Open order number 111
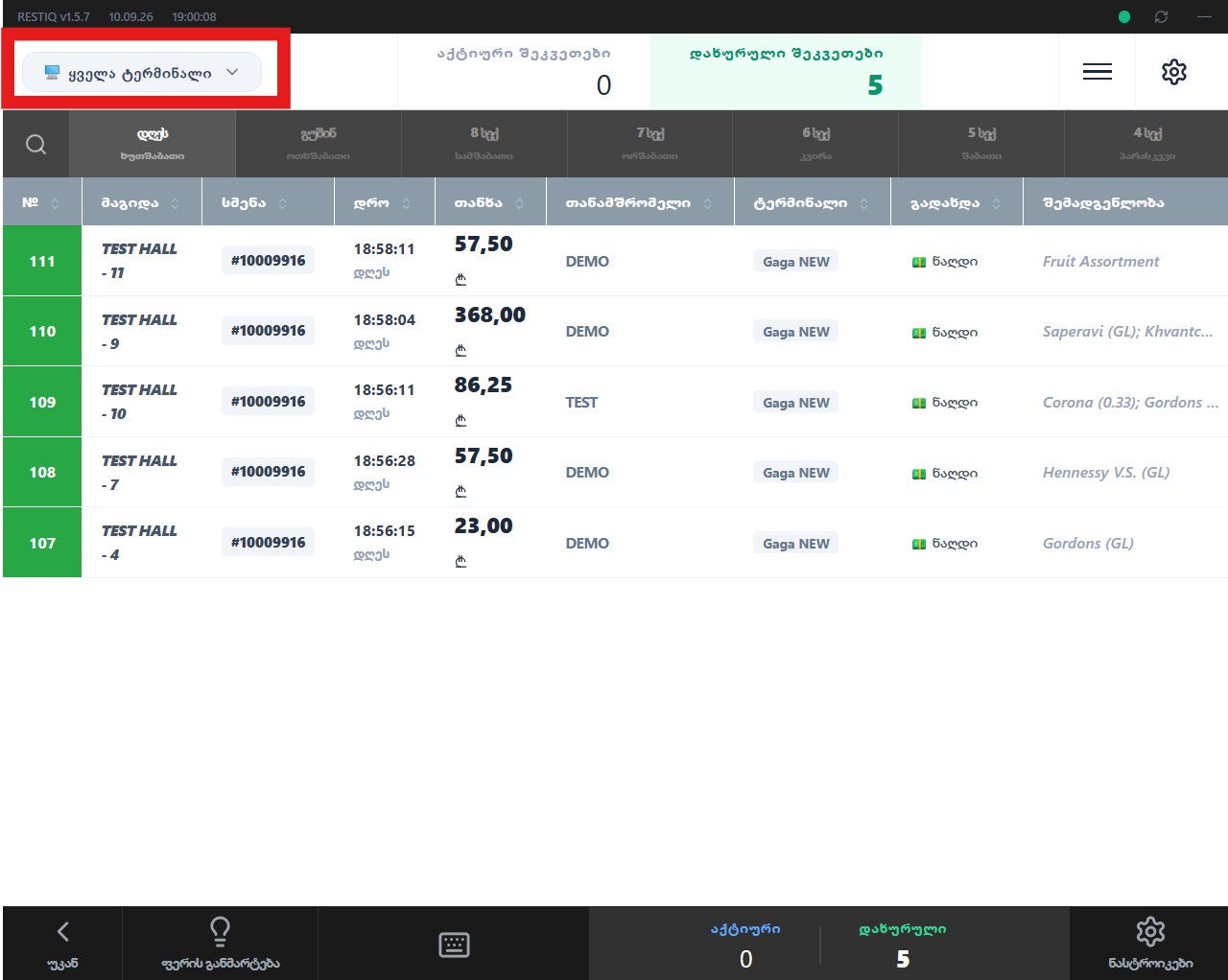 click(x=42, y=261)
